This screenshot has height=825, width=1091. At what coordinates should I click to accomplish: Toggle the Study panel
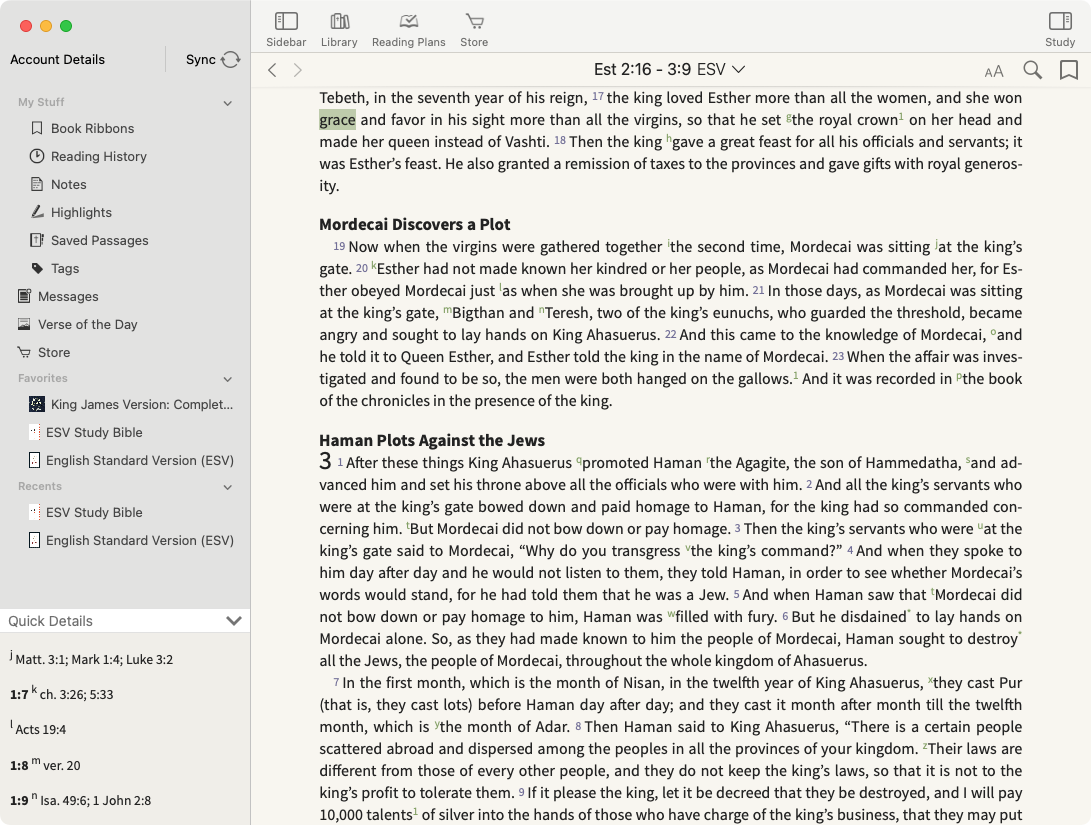pyautogui.click(x=1060, y=31)
